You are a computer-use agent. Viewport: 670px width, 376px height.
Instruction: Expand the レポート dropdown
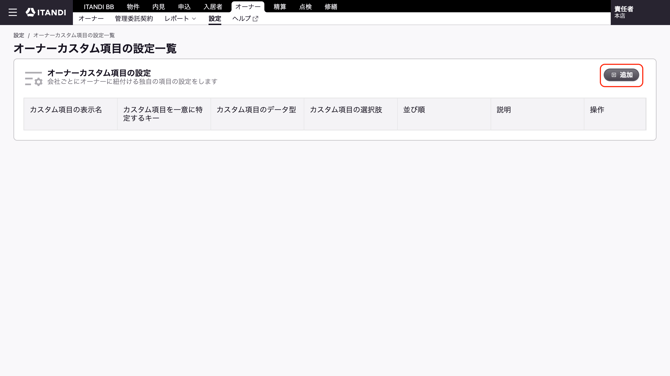[x=180, y=19]
